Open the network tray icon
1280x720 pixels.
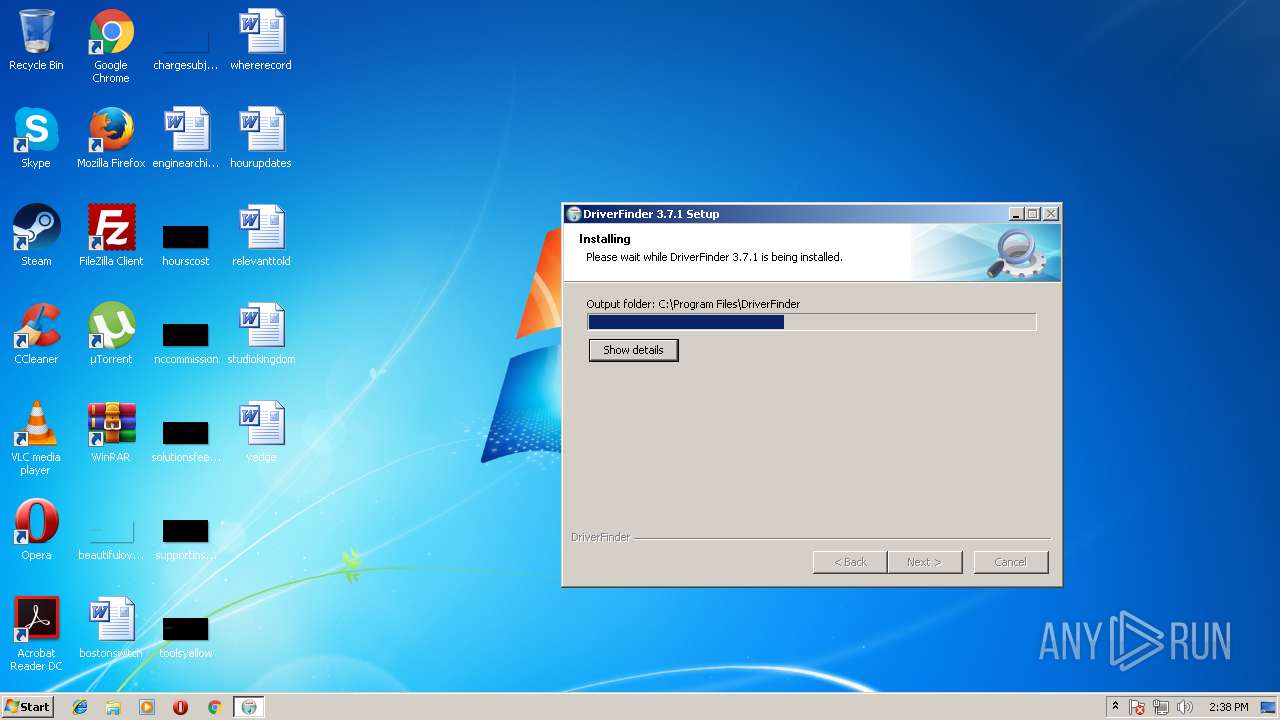click(1161, 708)
